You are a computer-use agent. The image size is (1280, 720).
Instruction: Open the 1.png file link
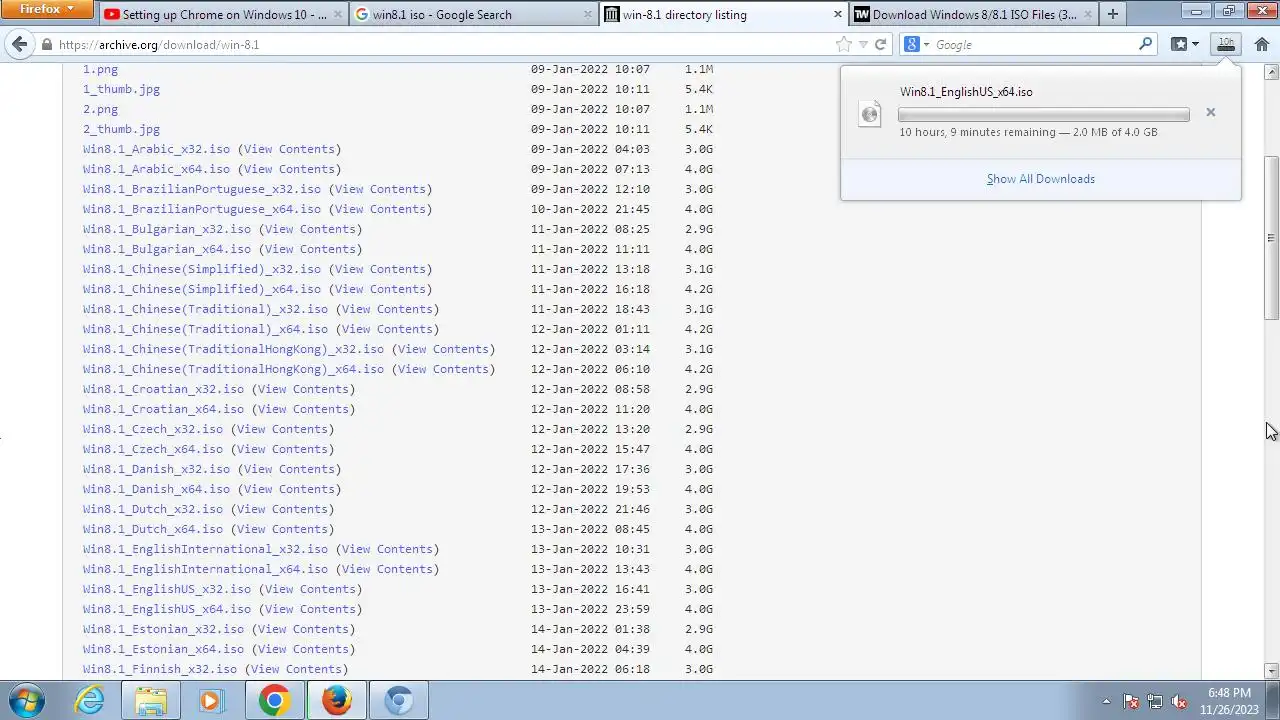click(100, 69)
